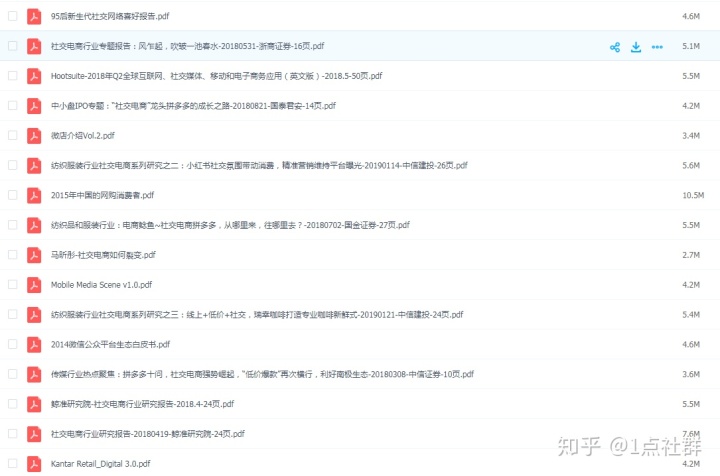Open 传媒行业热点聚焦 中信证券-10页 file name

tap(262, 374)
